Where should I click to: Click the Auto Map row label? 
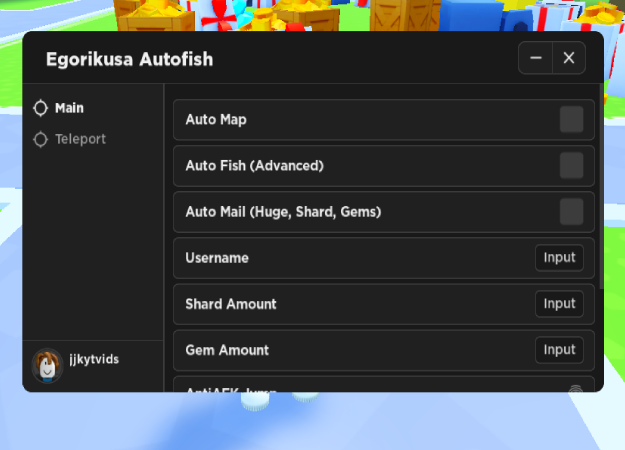click(x=216, y=120)
